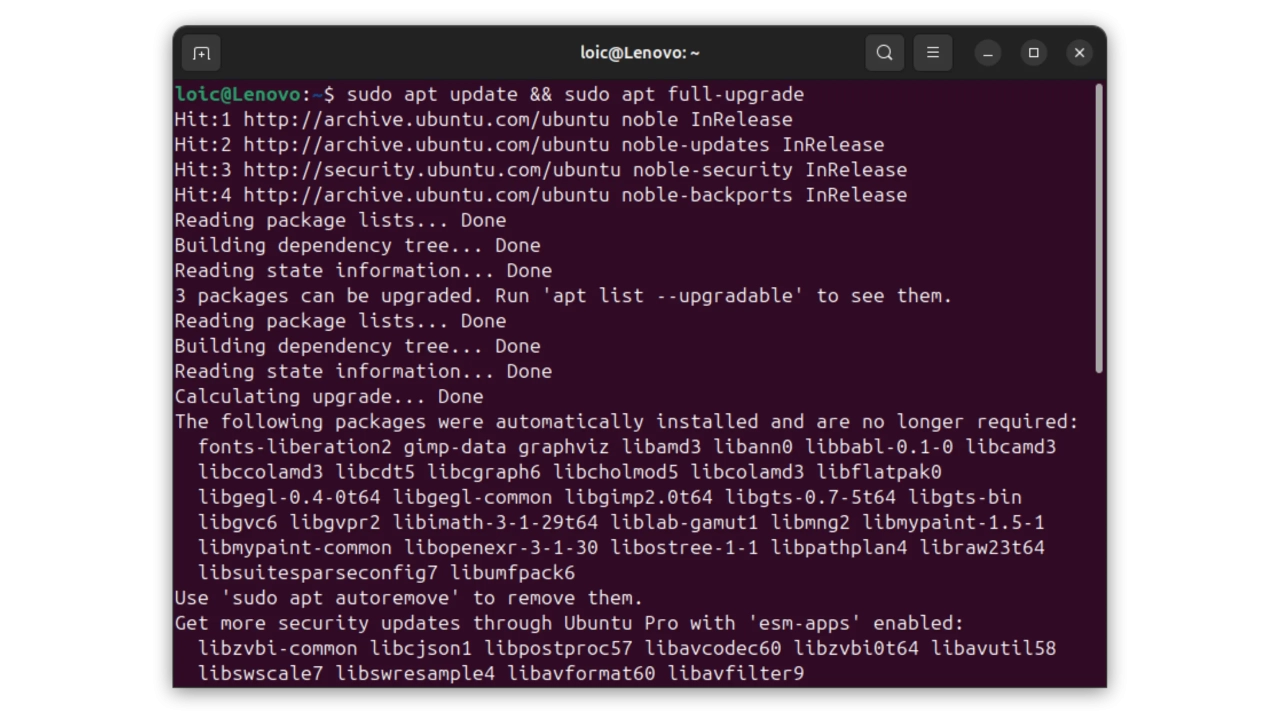Click the 'sudo apt autoremove' hint line
Viewport: 1280px width, 720px height.
pyautogui.click(x=409, y=598)
